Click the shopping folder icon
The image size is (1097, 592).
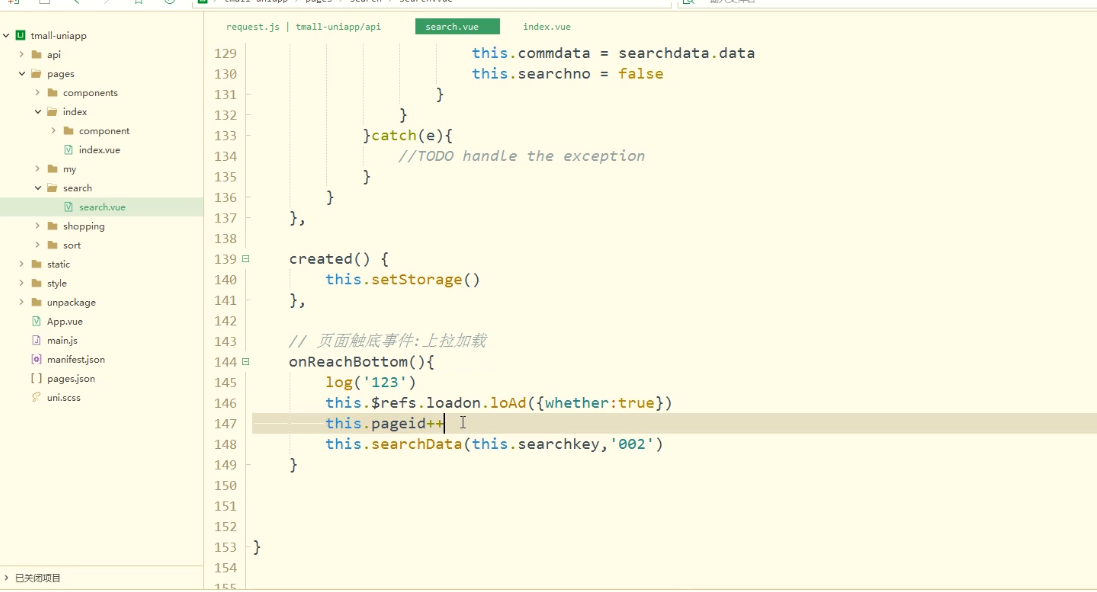[52, 226]
